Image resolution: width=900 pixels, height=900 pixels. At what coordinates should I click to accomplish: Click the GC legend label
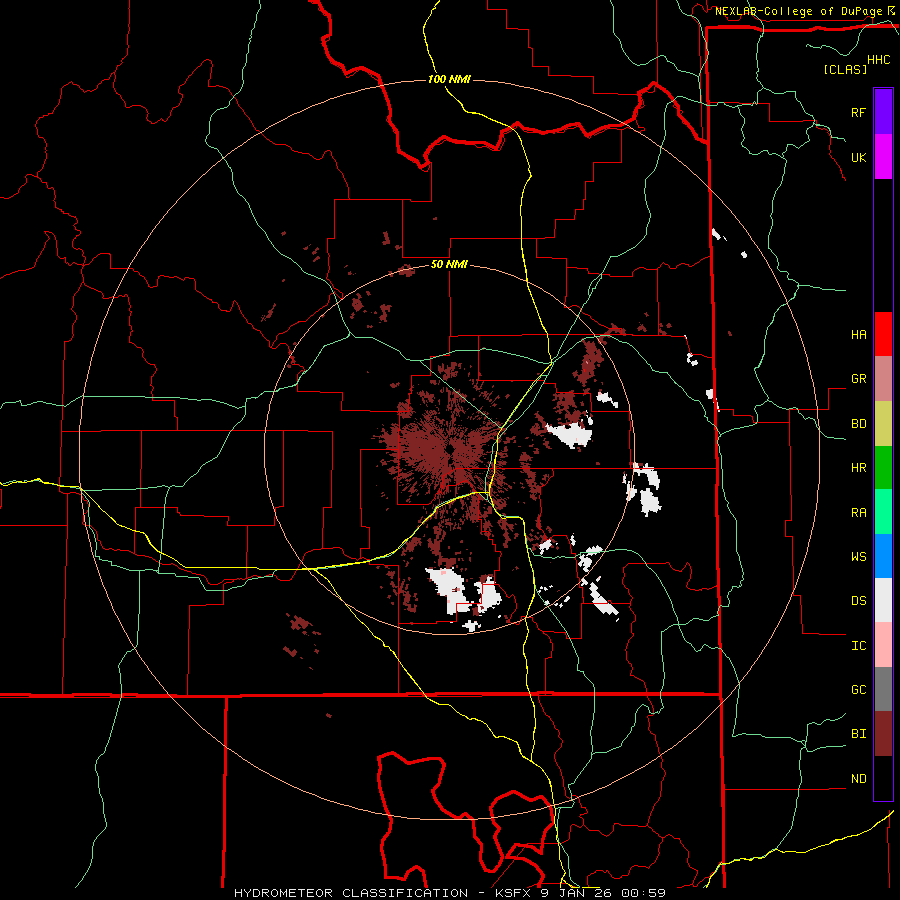tap(858, 690)
